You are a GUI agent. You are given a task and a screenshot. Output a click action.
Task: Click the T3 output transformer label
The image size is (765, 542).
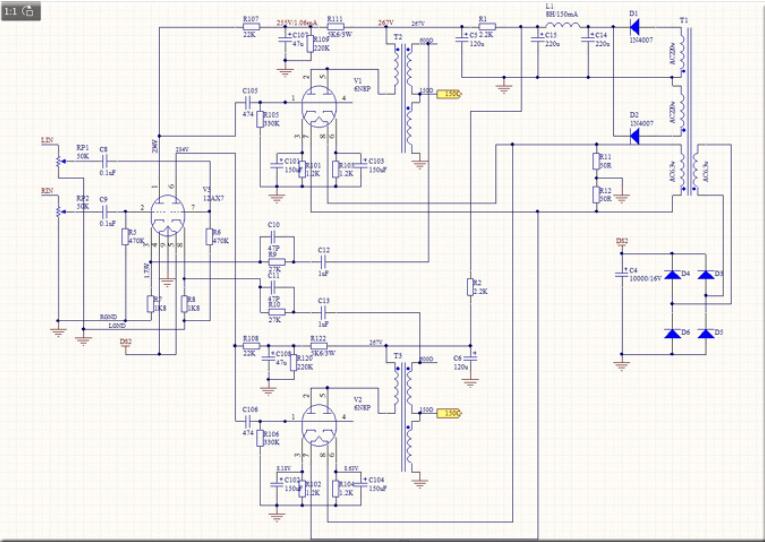pos(398,356)
